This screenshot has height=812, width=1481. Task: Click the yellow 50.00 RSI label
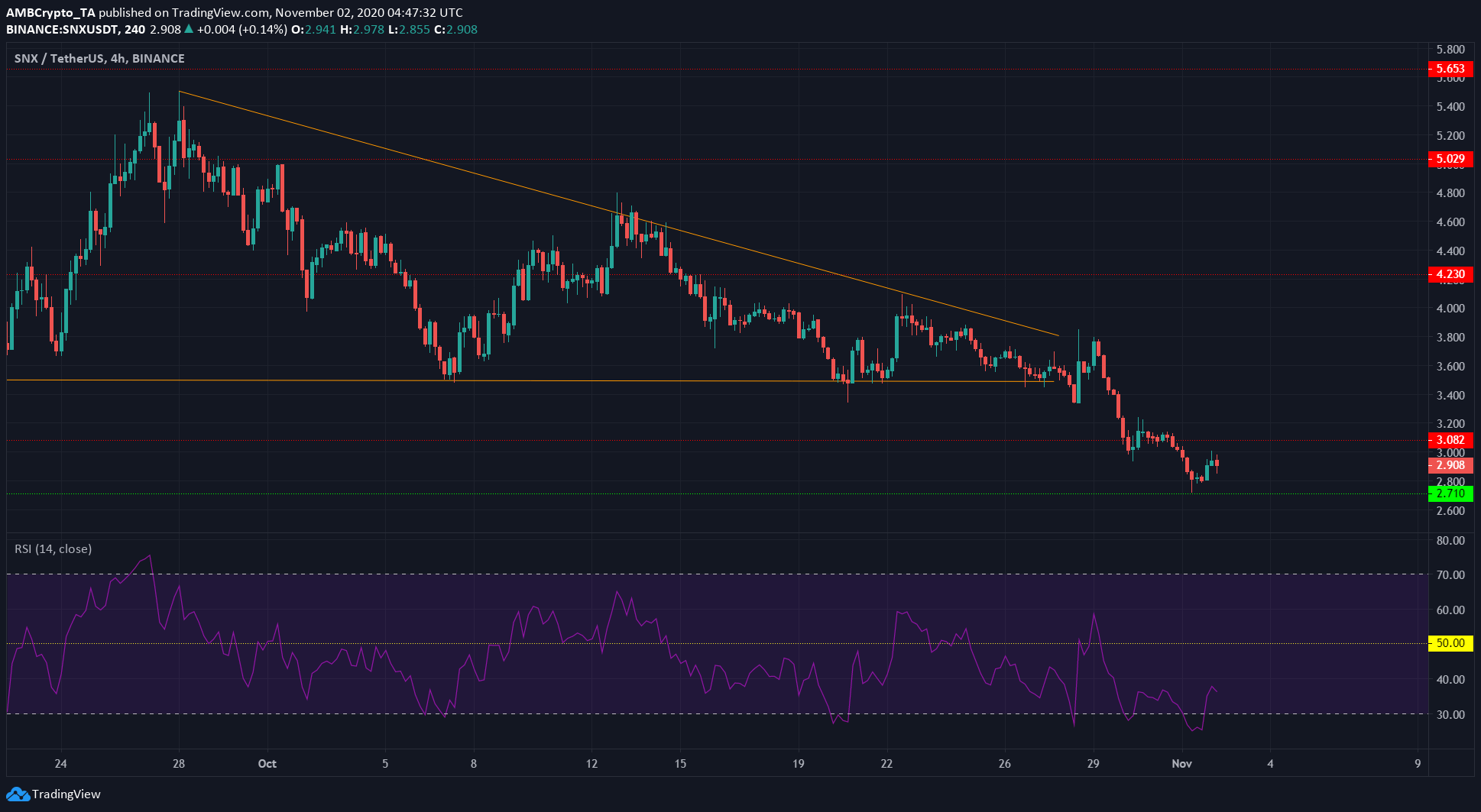click(1450, 643)
